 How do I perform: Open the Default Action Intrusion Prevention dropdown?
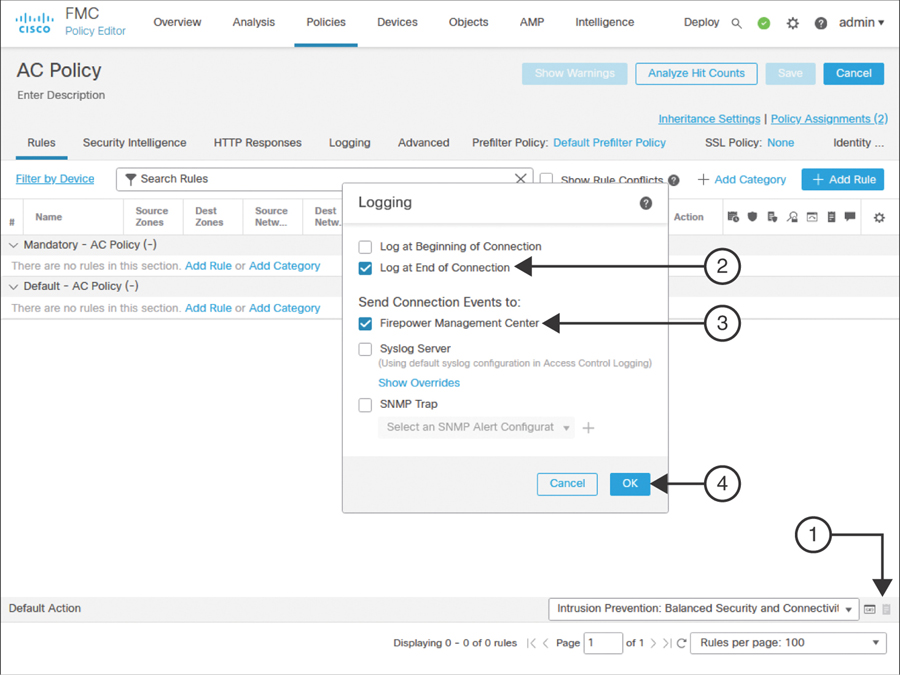tap(703, 609)
